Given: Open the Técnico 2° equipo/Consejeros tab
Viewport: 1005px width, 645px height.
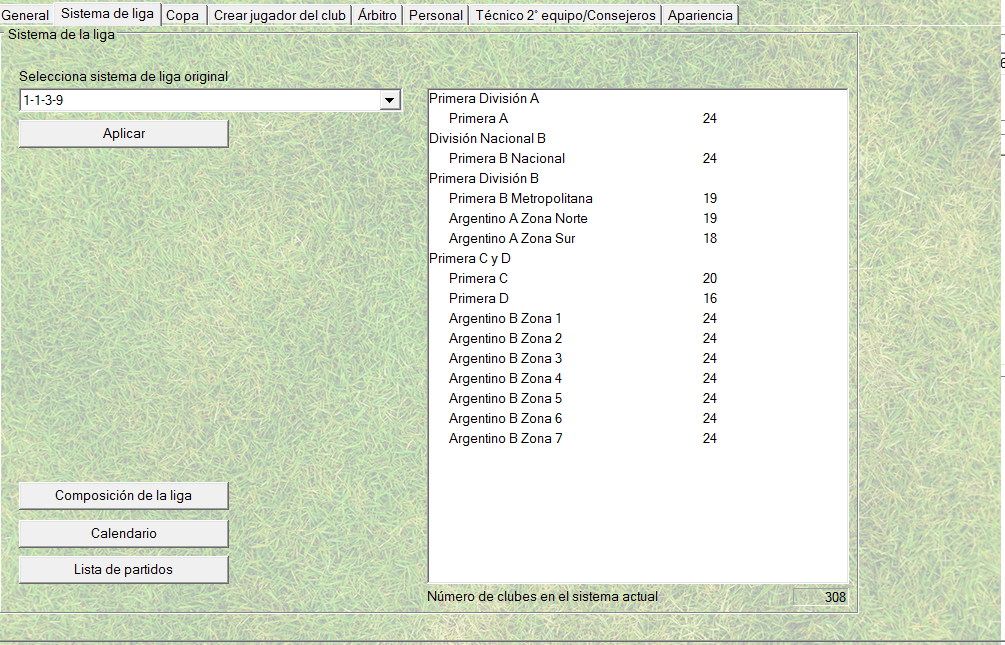Looking at the screenshot, I should pos(565,15).
